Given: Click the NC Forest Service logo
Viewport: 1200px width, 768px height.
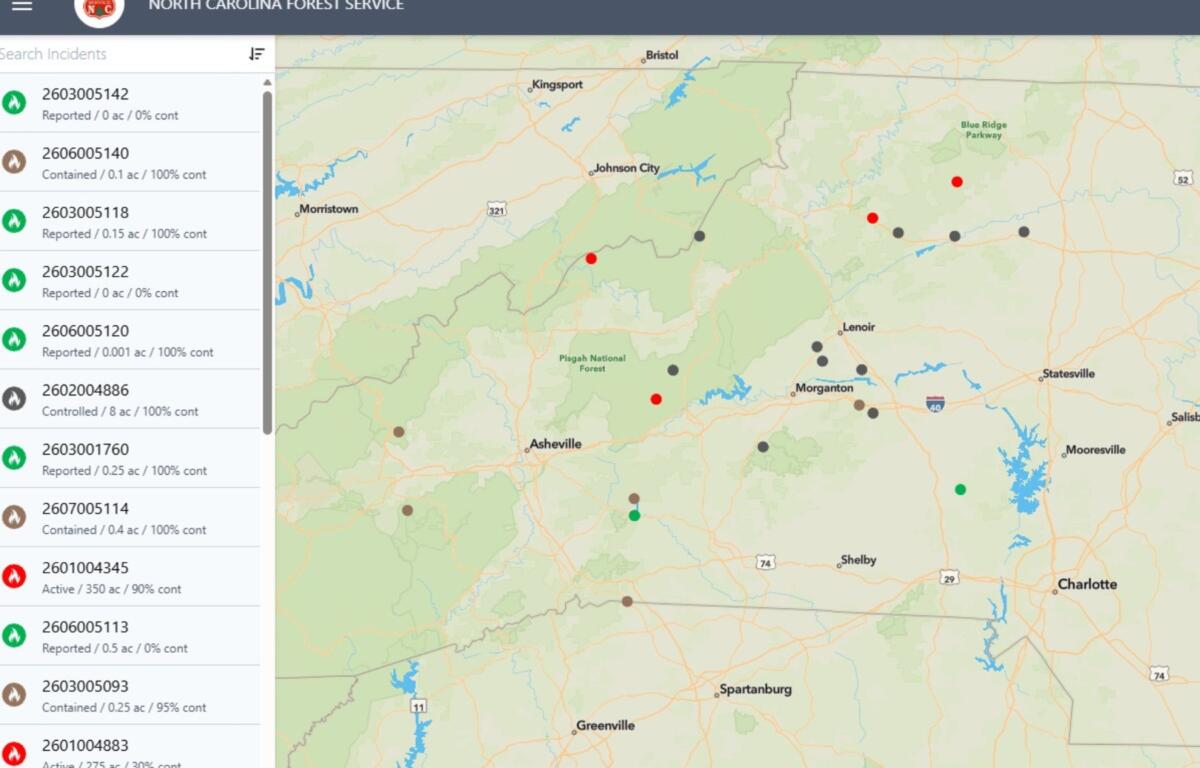Looking at the screenshot, I should 99,9.
